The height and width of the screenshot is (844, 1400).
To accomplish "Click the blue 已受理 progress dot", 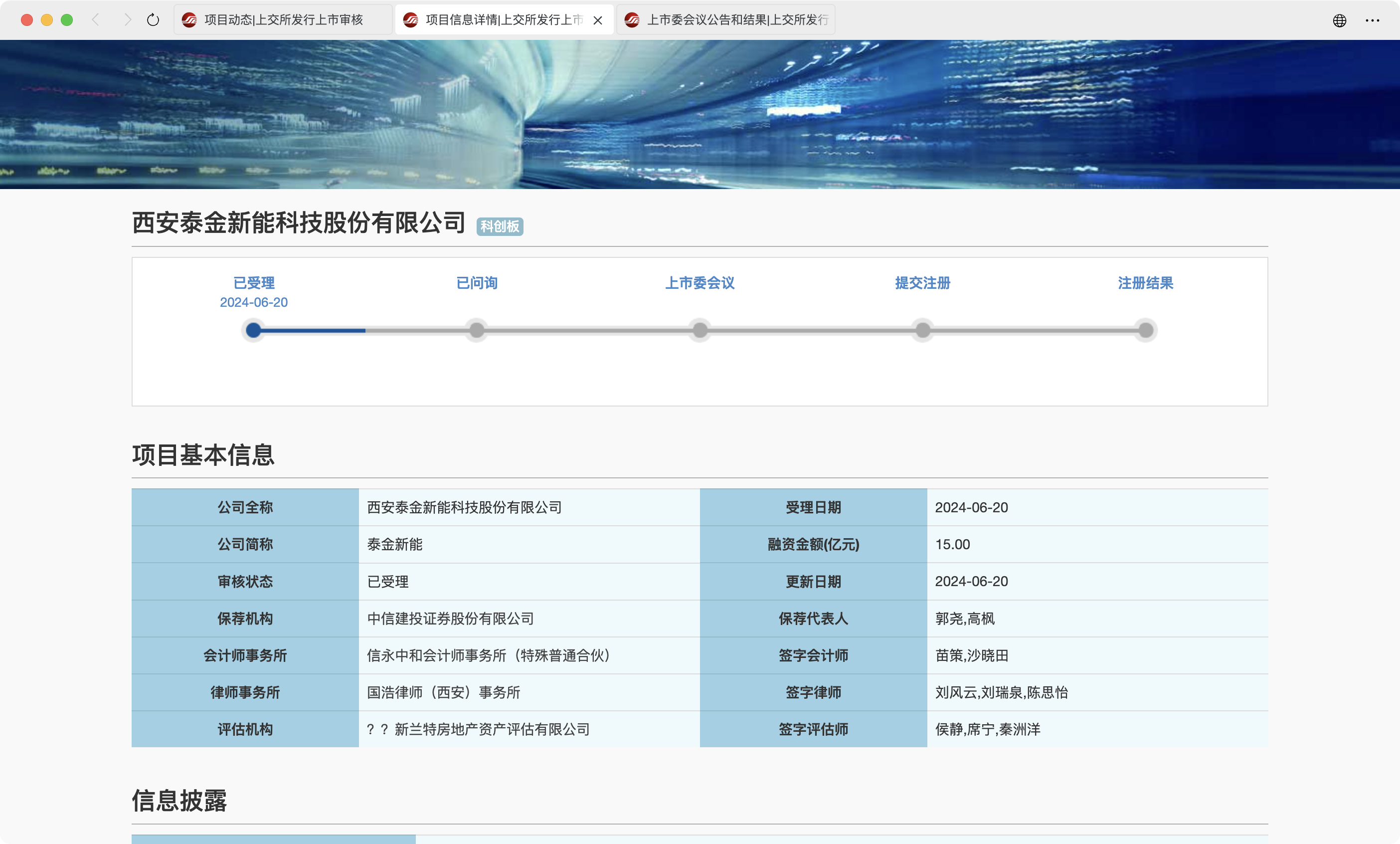I will tap(253, 330).
